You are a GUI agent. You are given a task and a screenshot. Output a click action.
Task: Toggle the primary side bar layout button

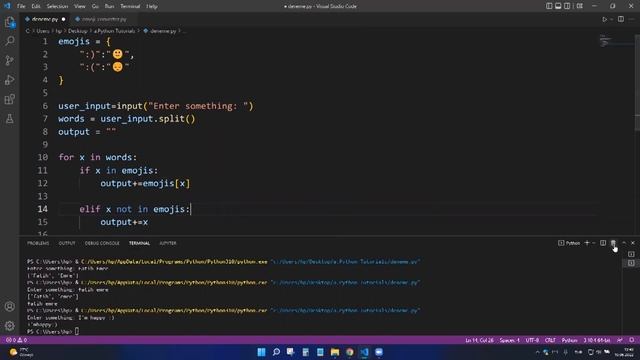(549, 6)
